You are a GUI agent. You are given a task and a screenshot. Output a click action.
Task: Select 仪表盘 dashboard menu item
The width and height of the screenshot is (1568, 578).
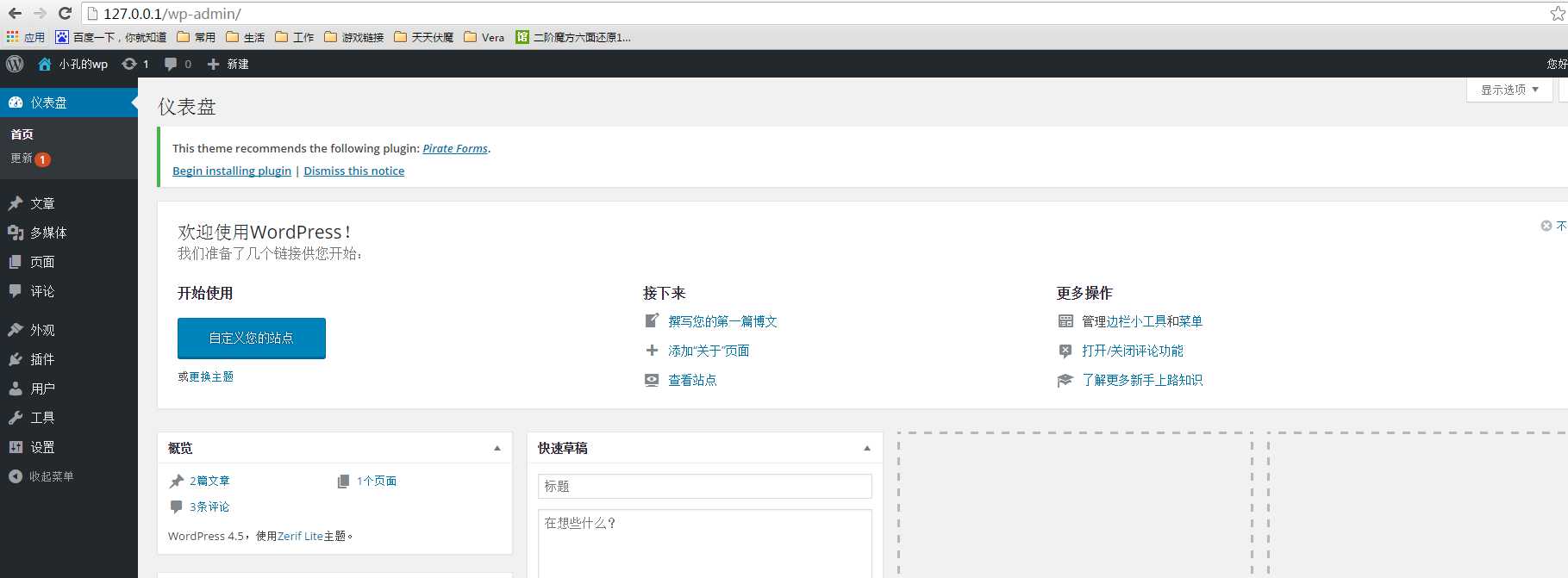[x=69, y=103]
